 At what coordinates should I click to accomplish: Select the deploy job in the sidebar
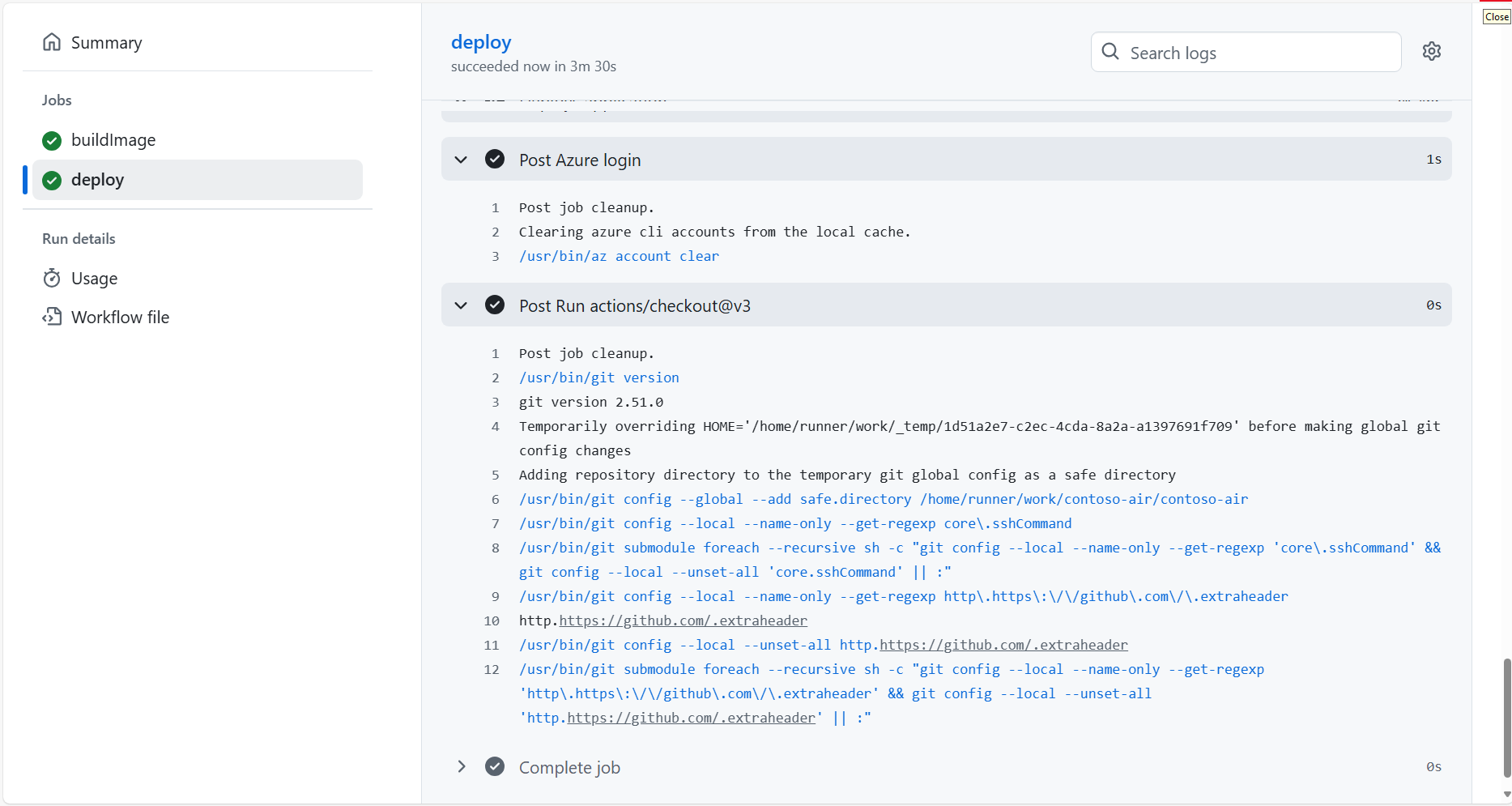click(x=98, y=180)
